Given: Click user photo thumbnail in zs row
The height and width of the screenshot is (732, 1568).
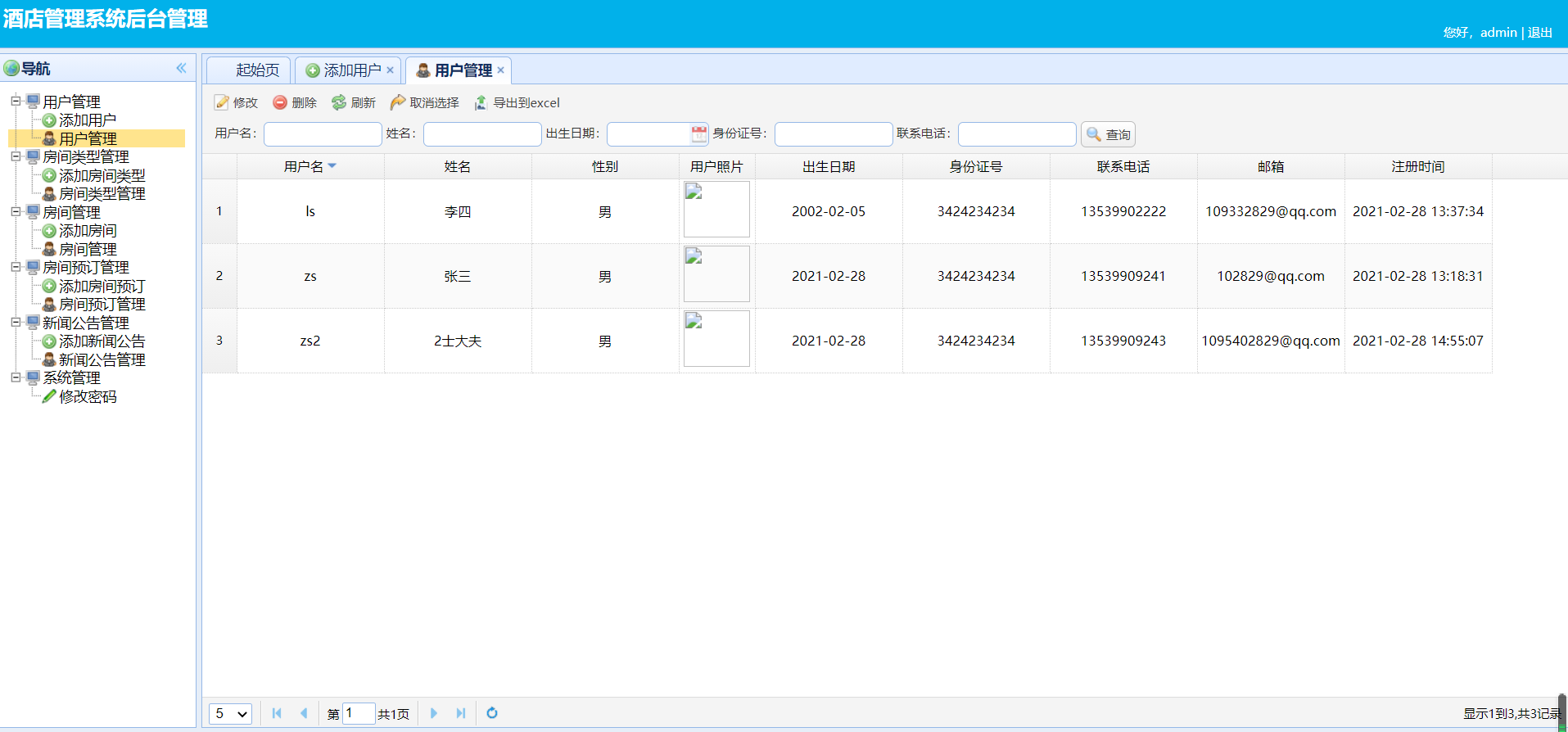Looking at the screenshot, I should point(716,274).
